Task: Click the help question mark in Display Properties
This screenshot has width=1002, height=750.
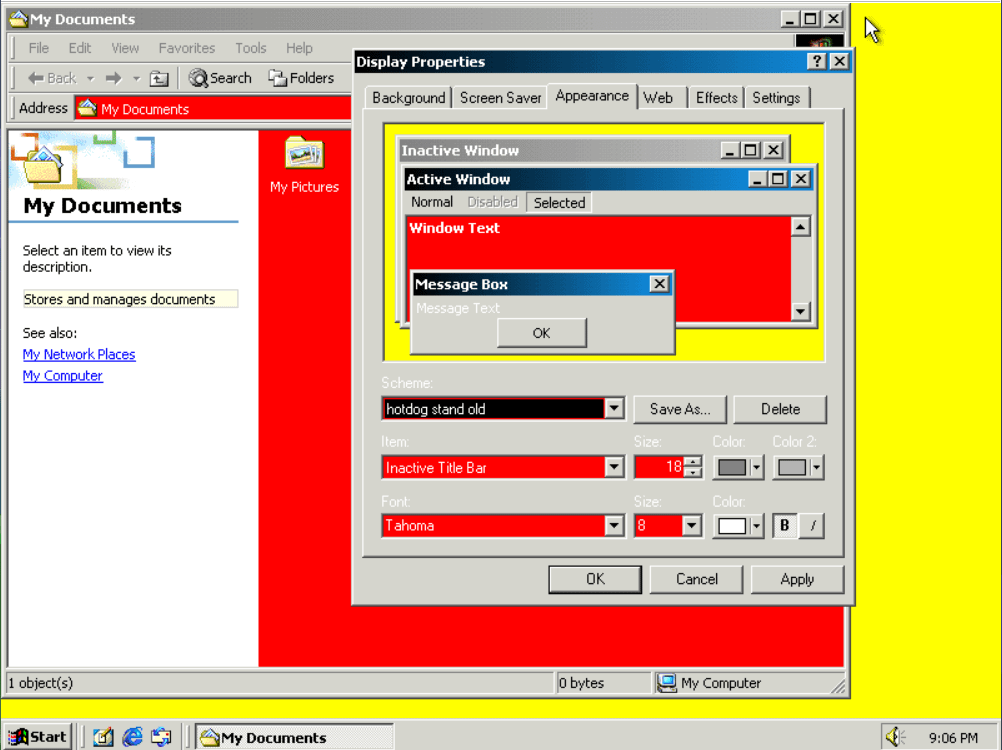Action: point(816,61)
